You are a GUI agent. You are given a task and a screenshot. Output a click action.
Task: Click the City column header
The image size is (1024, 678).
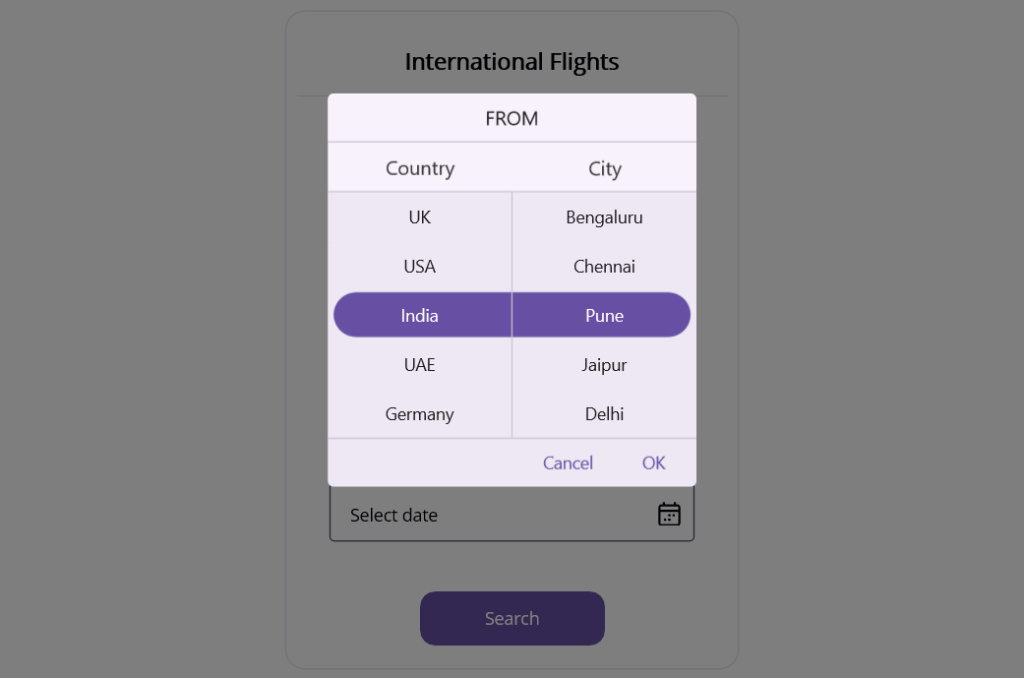(604, 167)
